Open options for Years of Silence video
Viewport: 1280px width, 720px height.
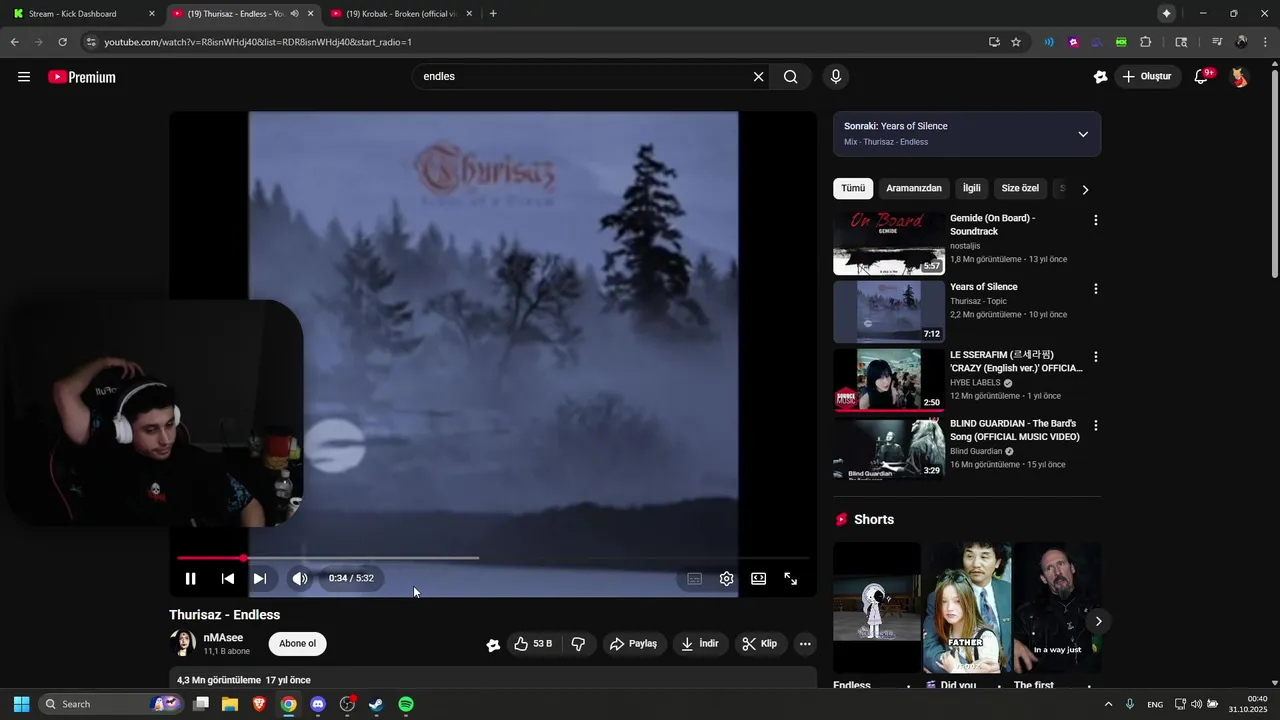point(1096,289)
